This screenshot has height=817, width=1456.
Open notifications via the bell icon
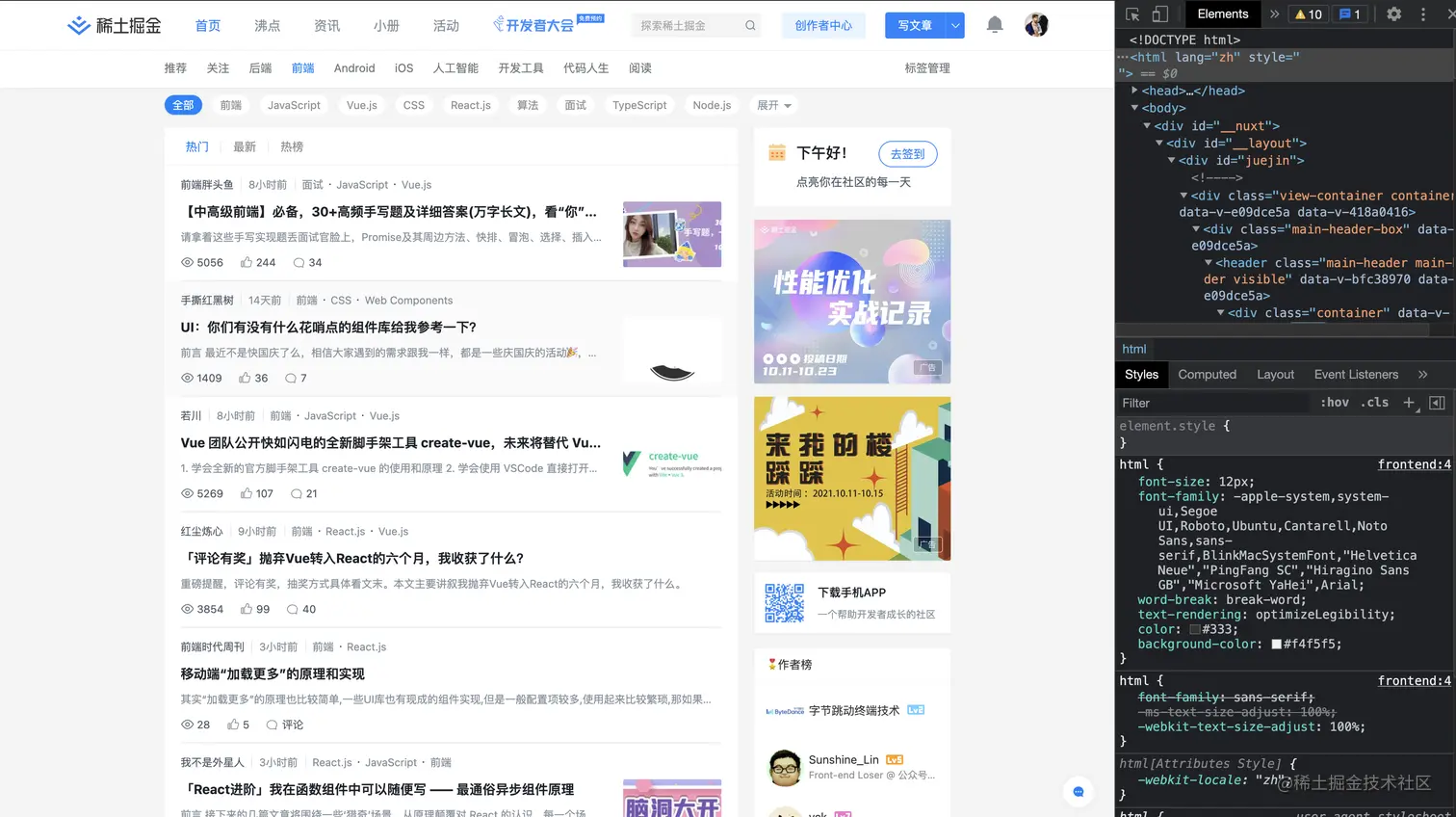point(995,25)
